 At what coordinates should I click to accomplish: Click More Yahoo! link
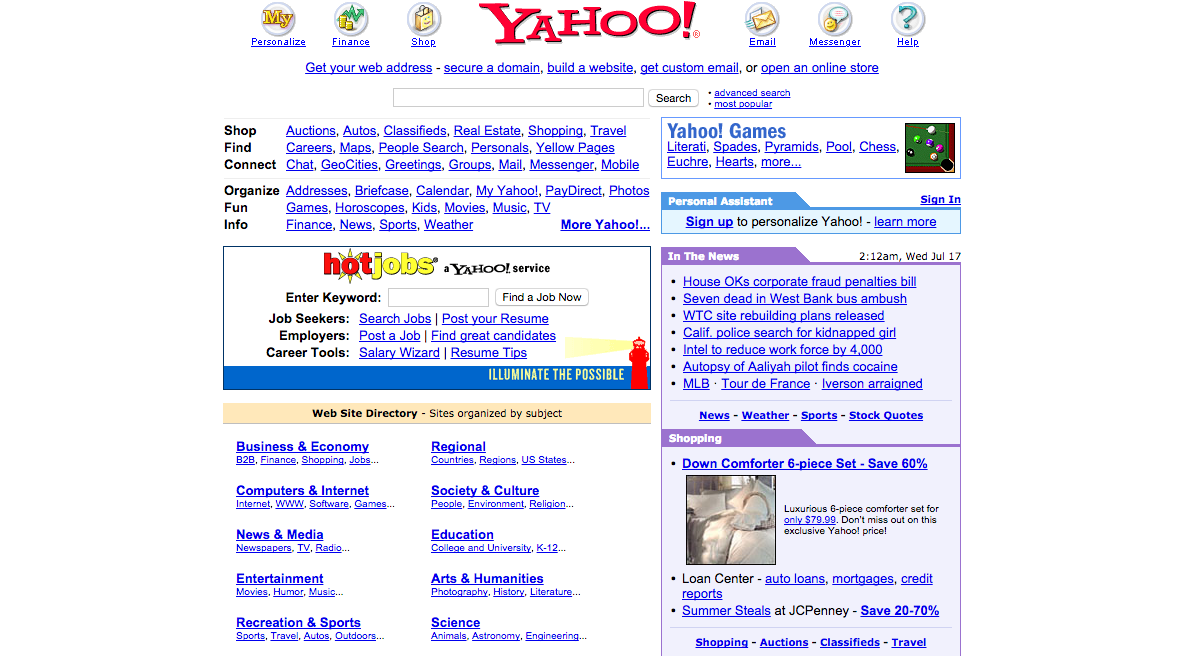click(605, 225)
